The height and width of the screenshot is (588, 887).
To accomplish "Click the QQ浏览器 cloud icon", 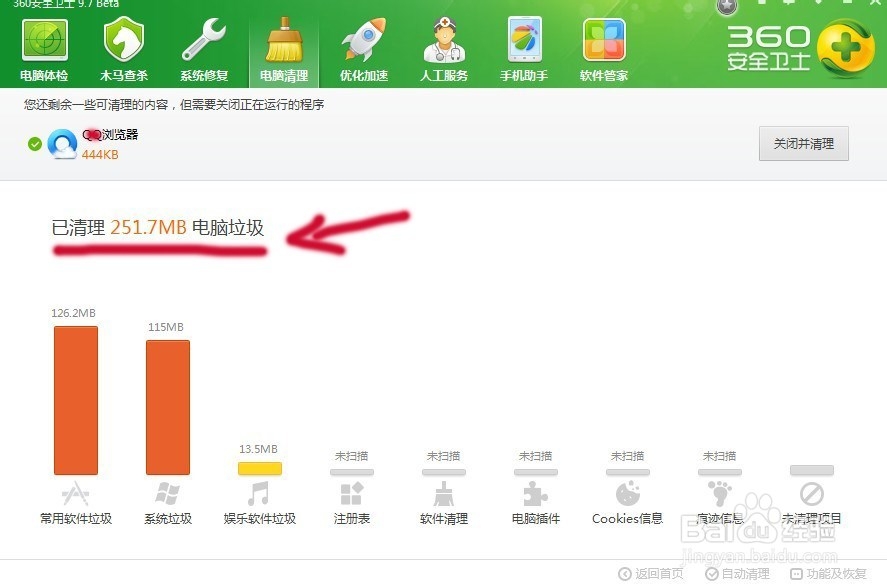I will pos(62,144).
